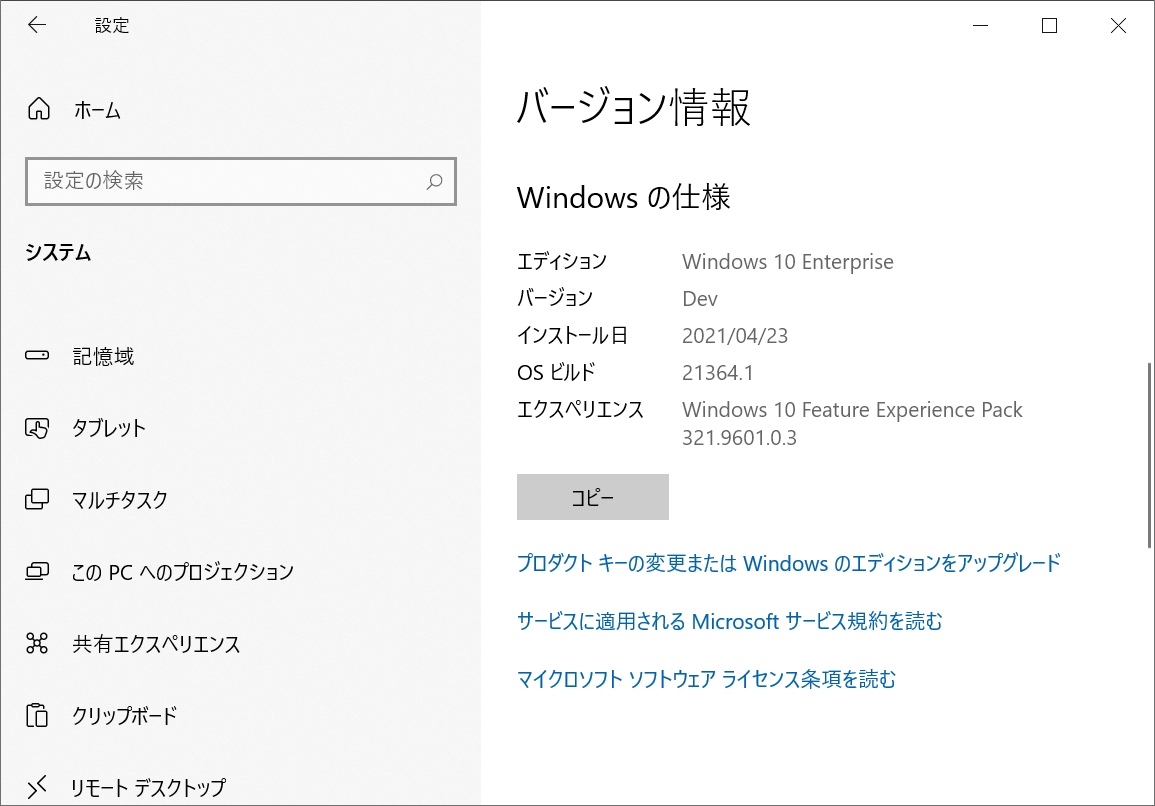Click the 321.9601.0.3 version number

click(739, 438)
